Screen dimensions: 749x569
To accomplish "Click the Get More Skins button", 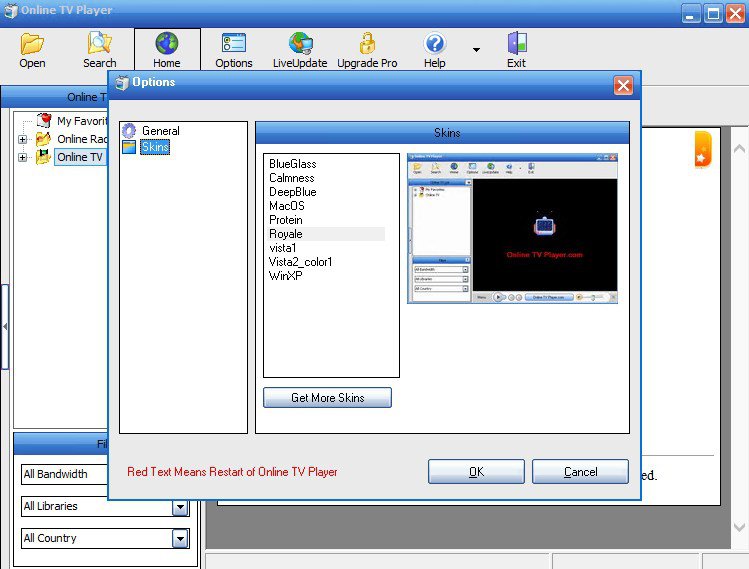I will (x=327, y=398).
